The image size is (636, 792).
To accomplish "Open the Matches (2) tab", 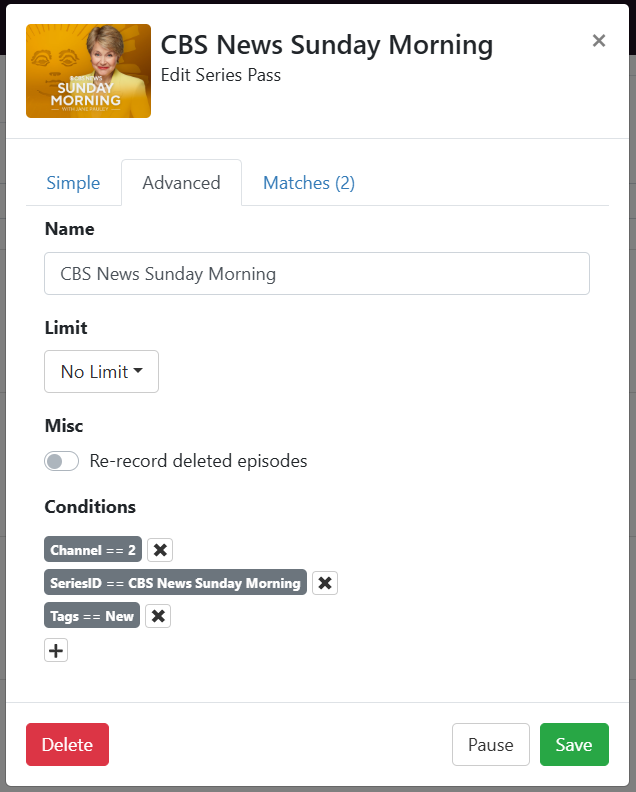I will pyautogui.click(x=308, y=183).
